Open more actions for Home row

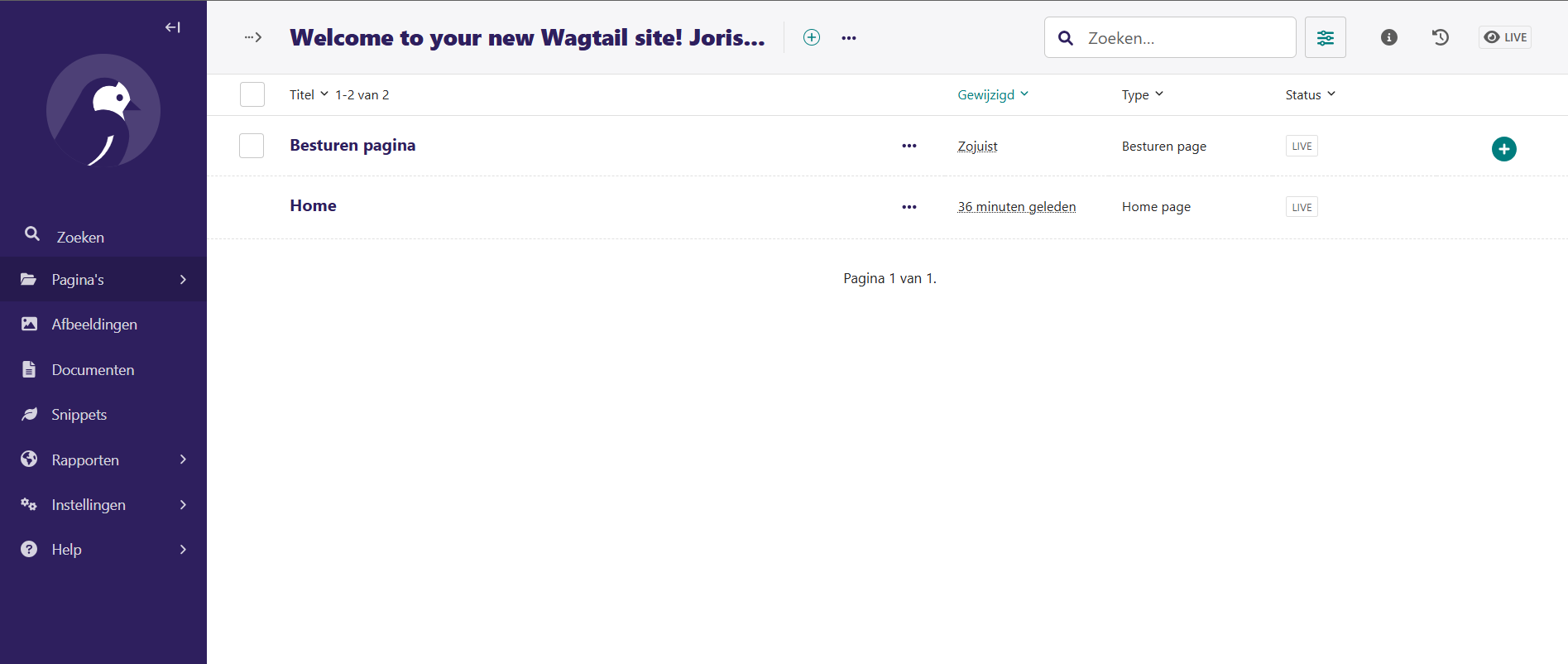pyautogui.click(x=909, y=207)
